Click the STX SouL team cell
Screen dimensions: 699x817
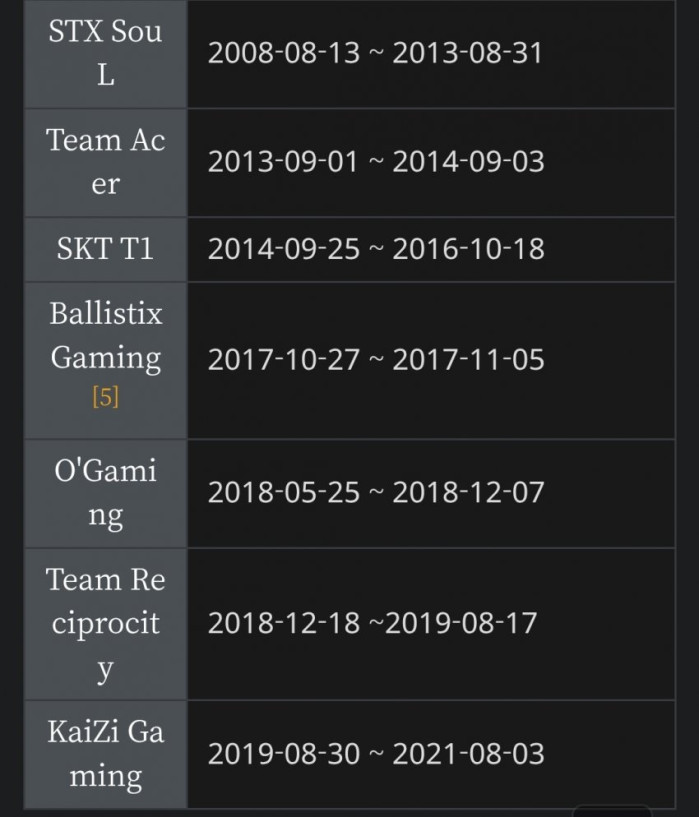pyautogui.click(x=105, y=53)
